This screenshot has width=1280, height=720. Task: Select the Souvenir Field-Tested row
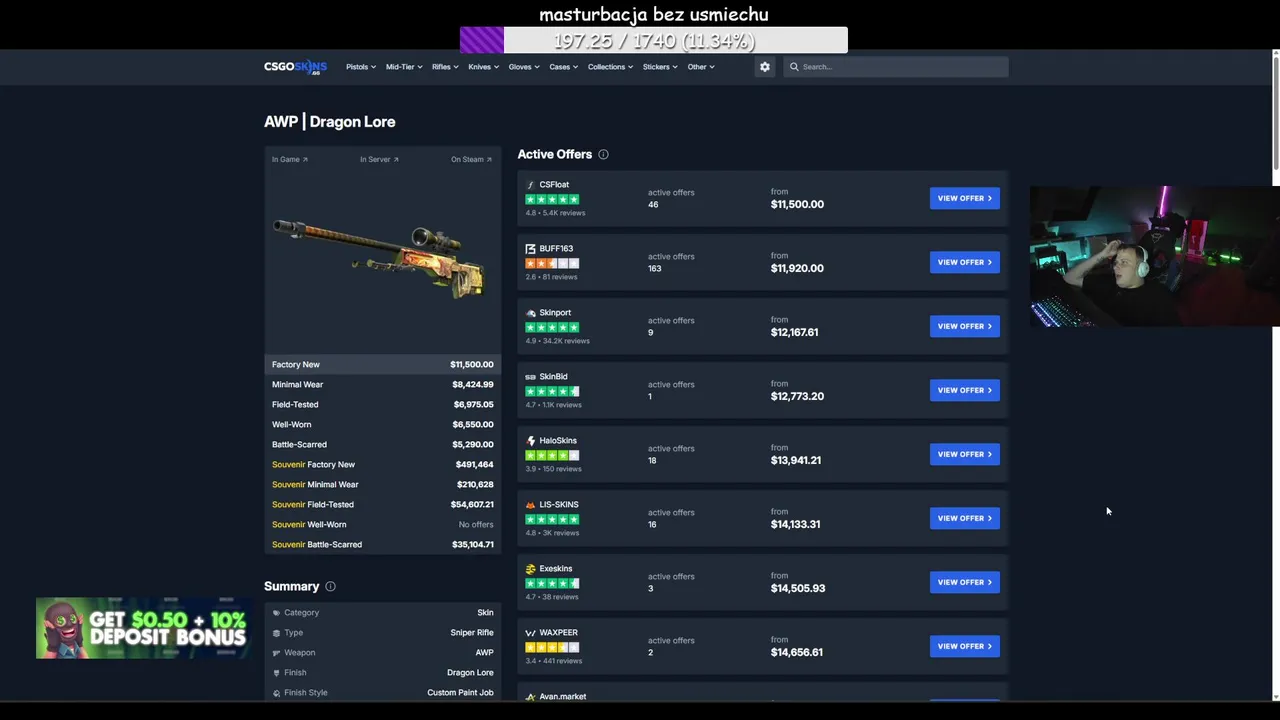(383, 504)
